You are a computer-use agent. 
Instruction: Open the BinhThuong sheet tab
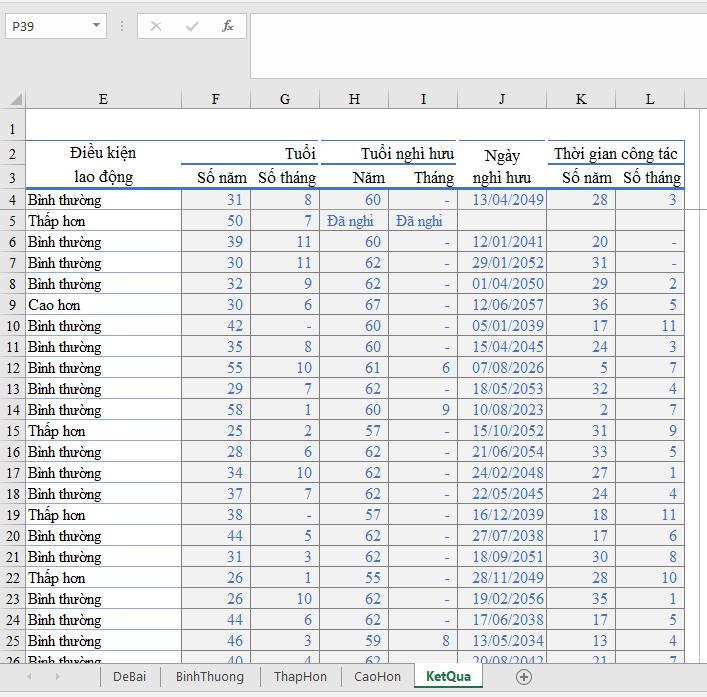[x=209, y=677]
